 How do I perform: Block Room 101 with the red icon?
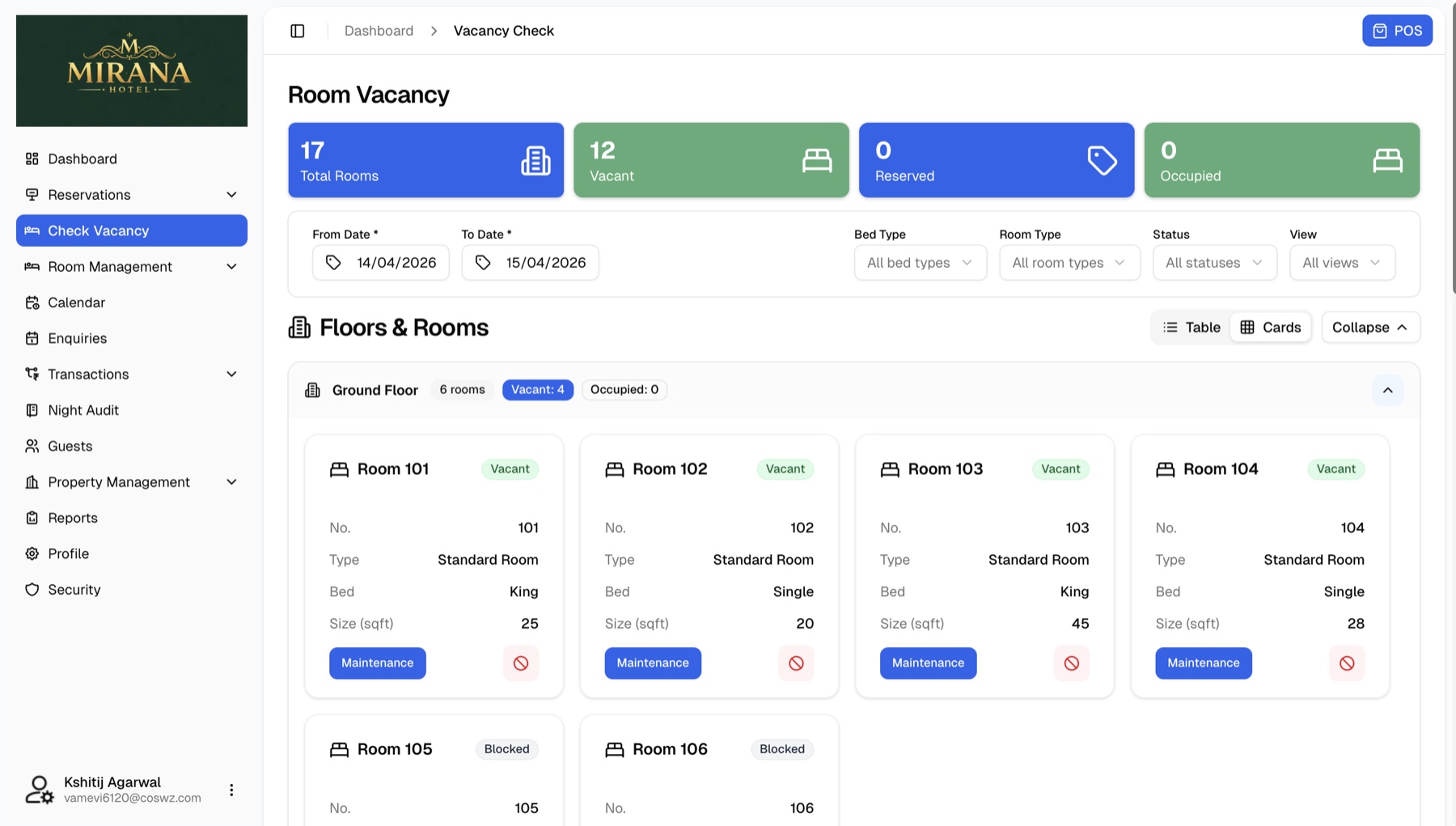click(x=521, y=663)
